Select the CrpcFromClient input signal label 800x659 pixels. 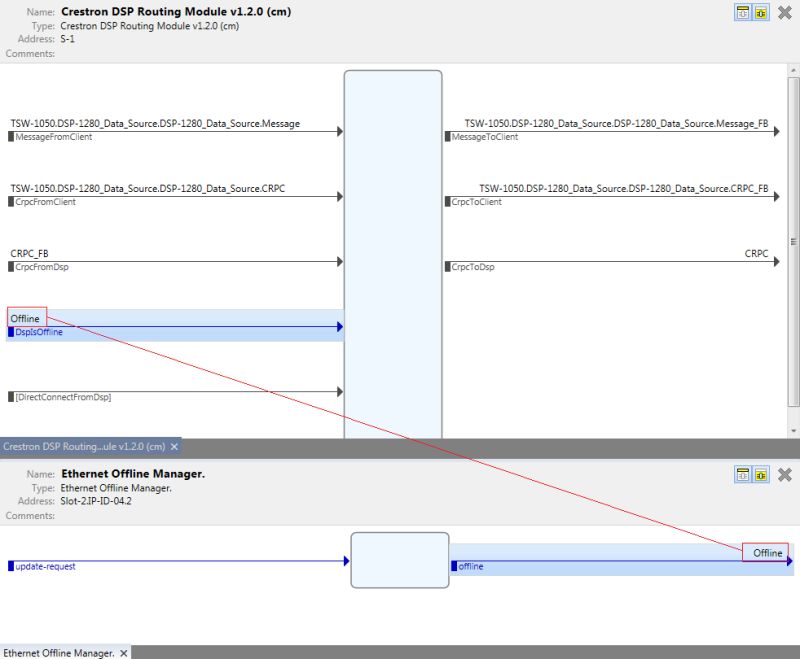click(45, 202)
